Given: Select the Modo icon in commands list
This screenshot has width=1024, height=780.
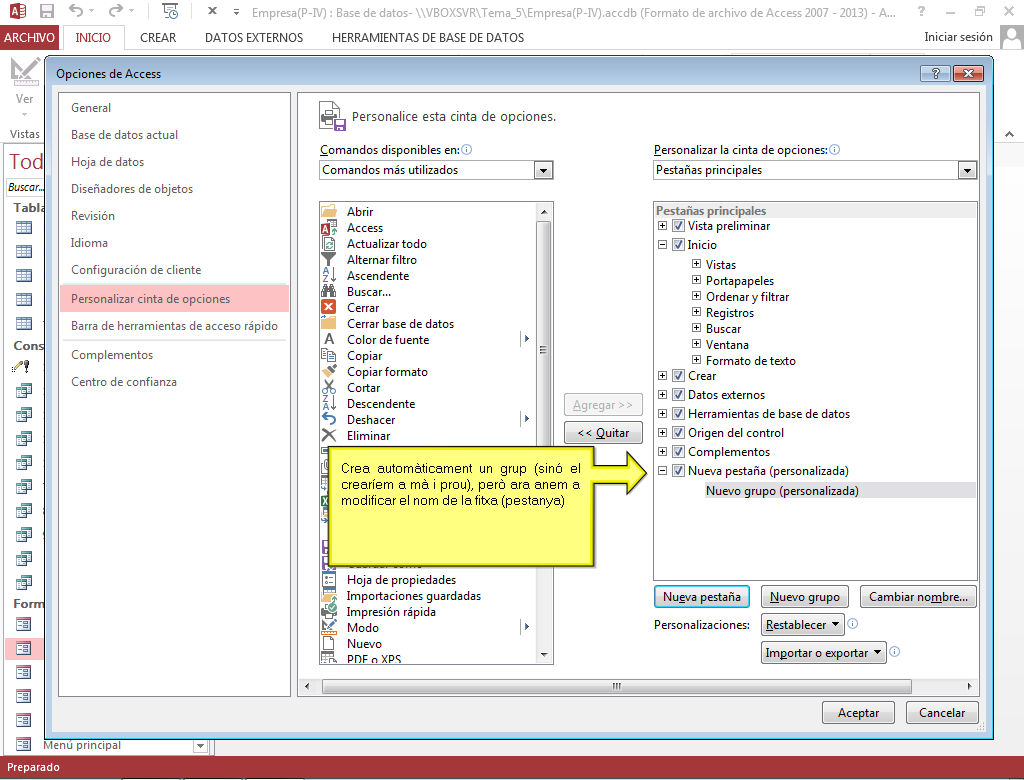Looking at the screenshot, I should (328, 627).
